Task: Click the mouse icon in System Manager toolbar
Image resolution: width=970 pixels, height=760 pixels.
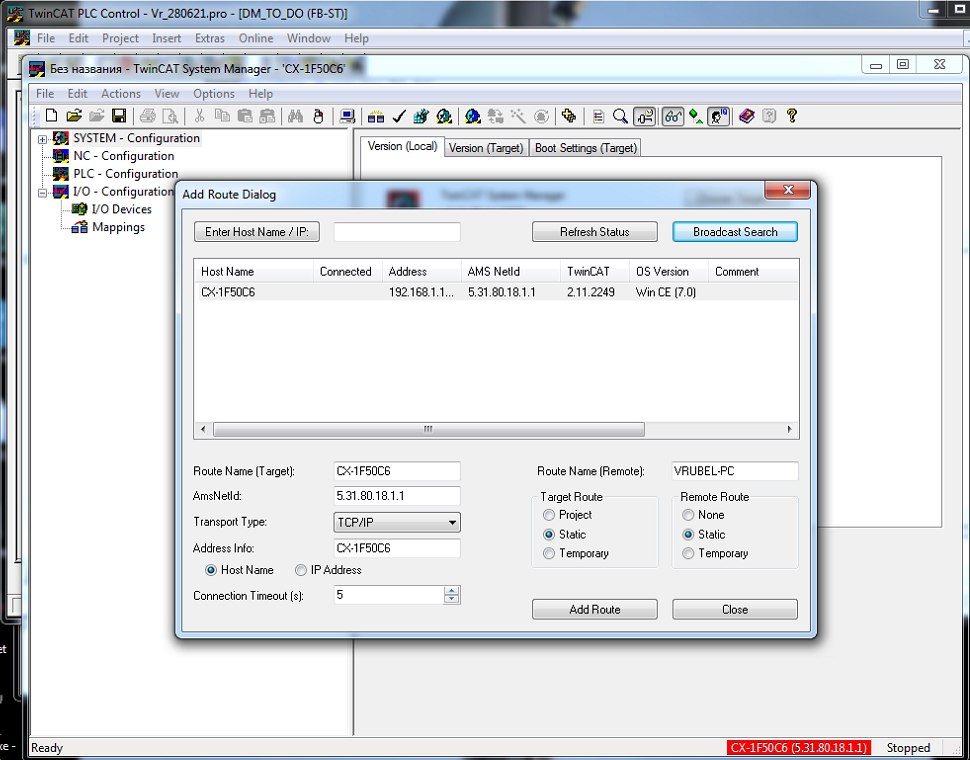Action: click(x=318, y=116)
